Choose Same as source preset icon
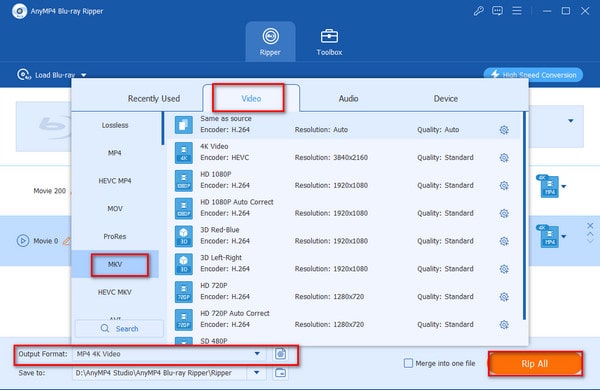 184,125
